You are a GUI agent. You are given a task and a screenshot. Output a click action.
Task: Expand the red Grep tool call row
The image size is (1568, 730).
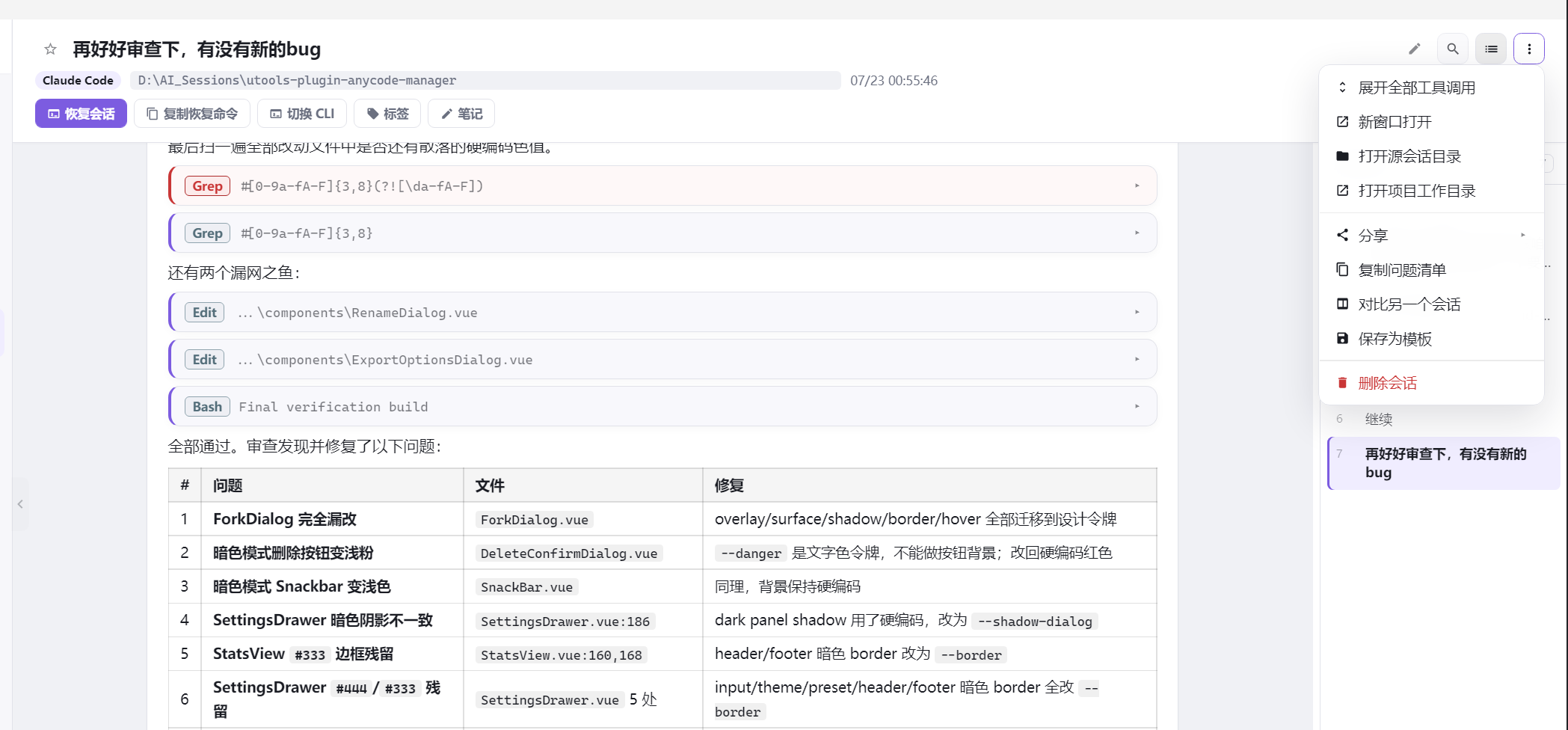pyautogui.click(x=663, y=185)
